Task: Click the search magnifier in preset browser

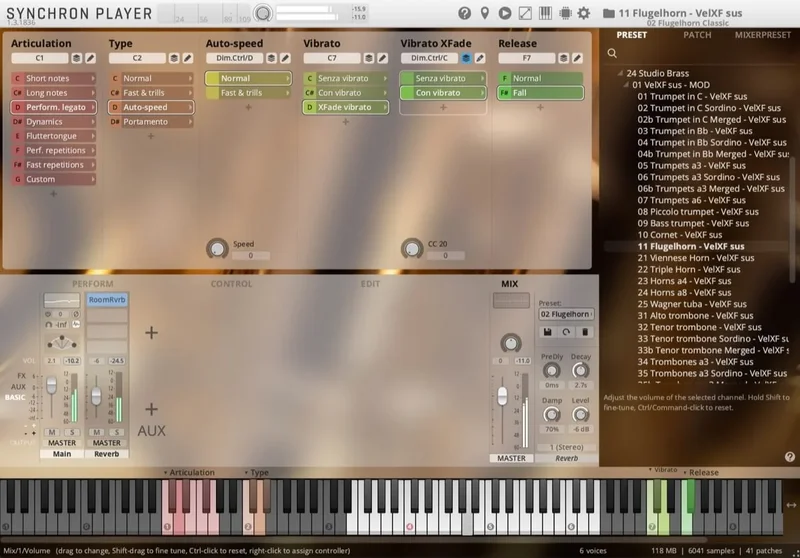Action: coord(612,53)
